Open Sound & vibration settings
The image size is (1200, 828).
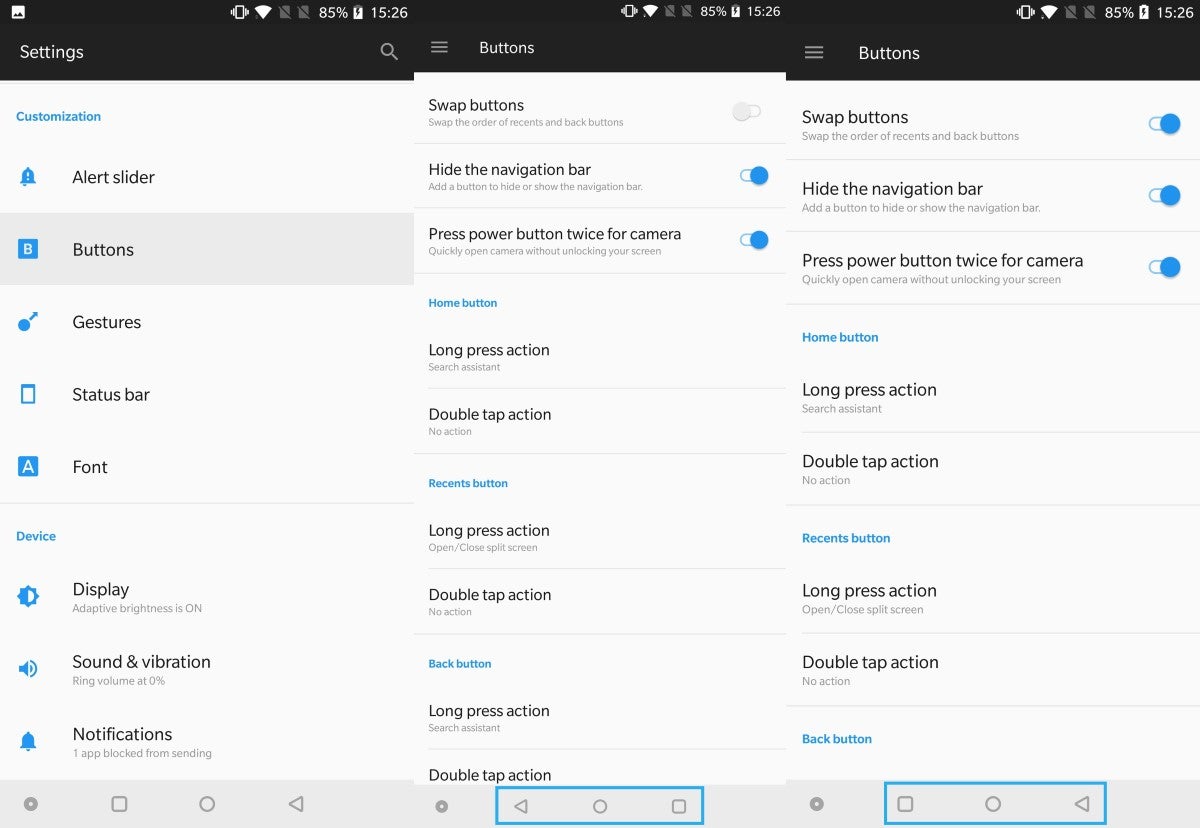[207, 669]
